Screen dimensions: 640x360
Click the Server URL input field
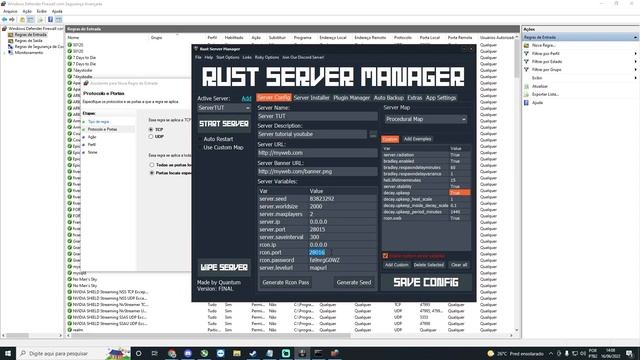(317, 153)
